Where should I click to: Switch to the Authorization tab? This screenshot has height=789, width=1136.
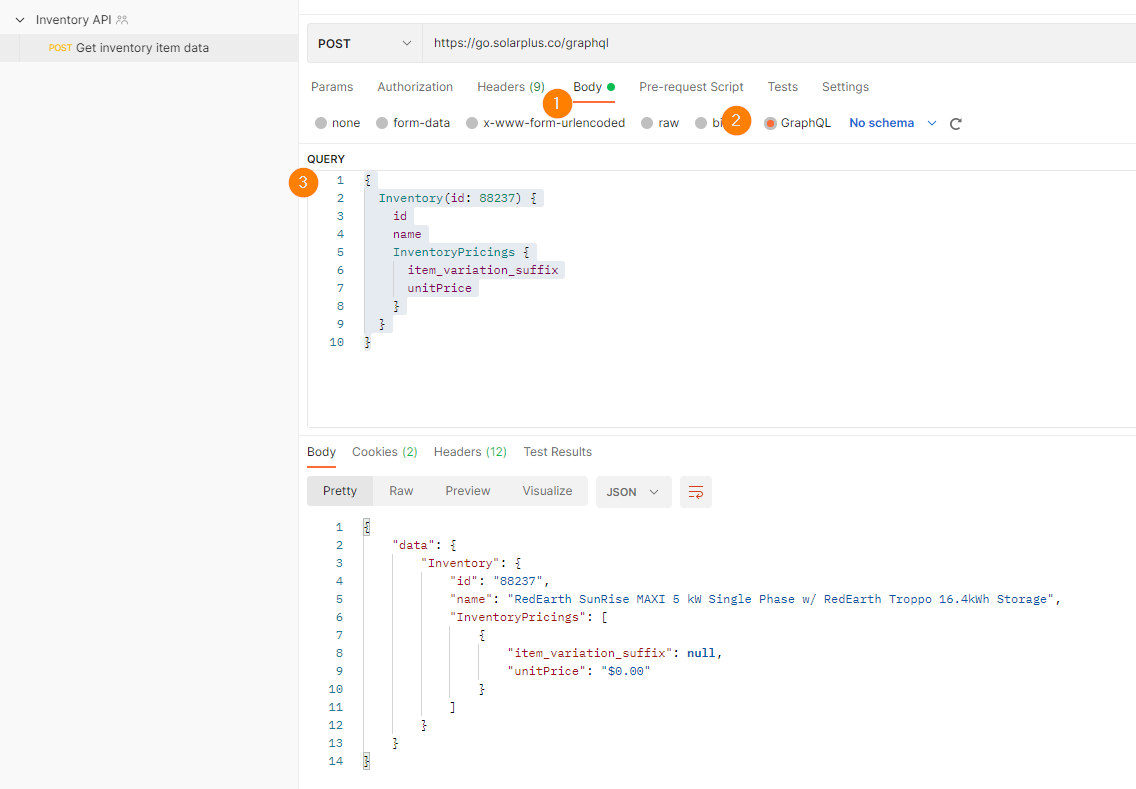(x=415, y=87)
